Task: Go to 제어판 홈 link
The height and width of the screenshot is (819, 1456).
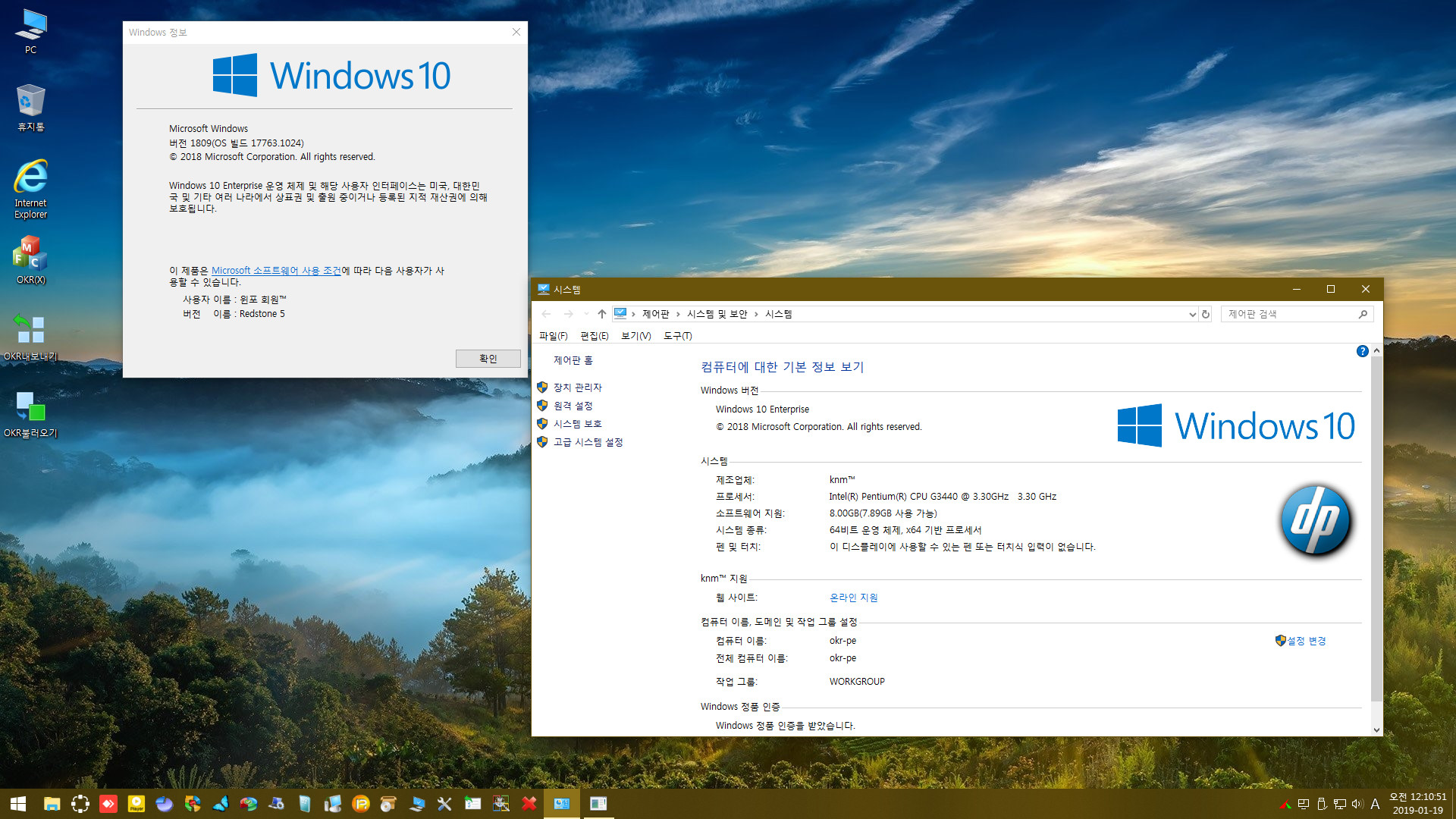Action: pos(573,360)
